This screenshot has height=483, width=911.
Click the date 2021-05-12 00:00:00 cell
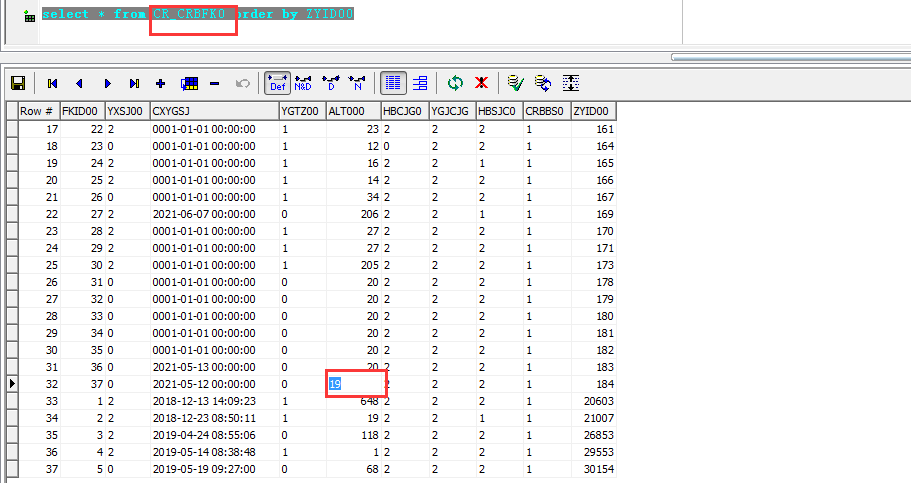tap(214, 384)
